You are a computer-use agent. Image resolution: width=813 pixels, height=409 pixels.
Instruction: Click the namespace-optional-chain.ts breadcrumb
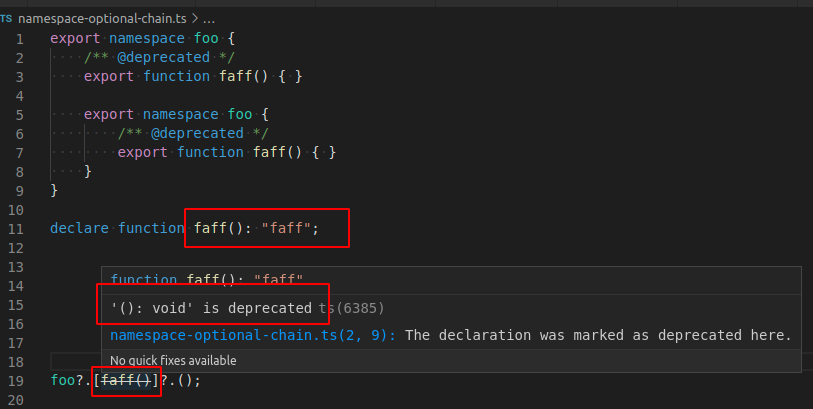[102, 19]
